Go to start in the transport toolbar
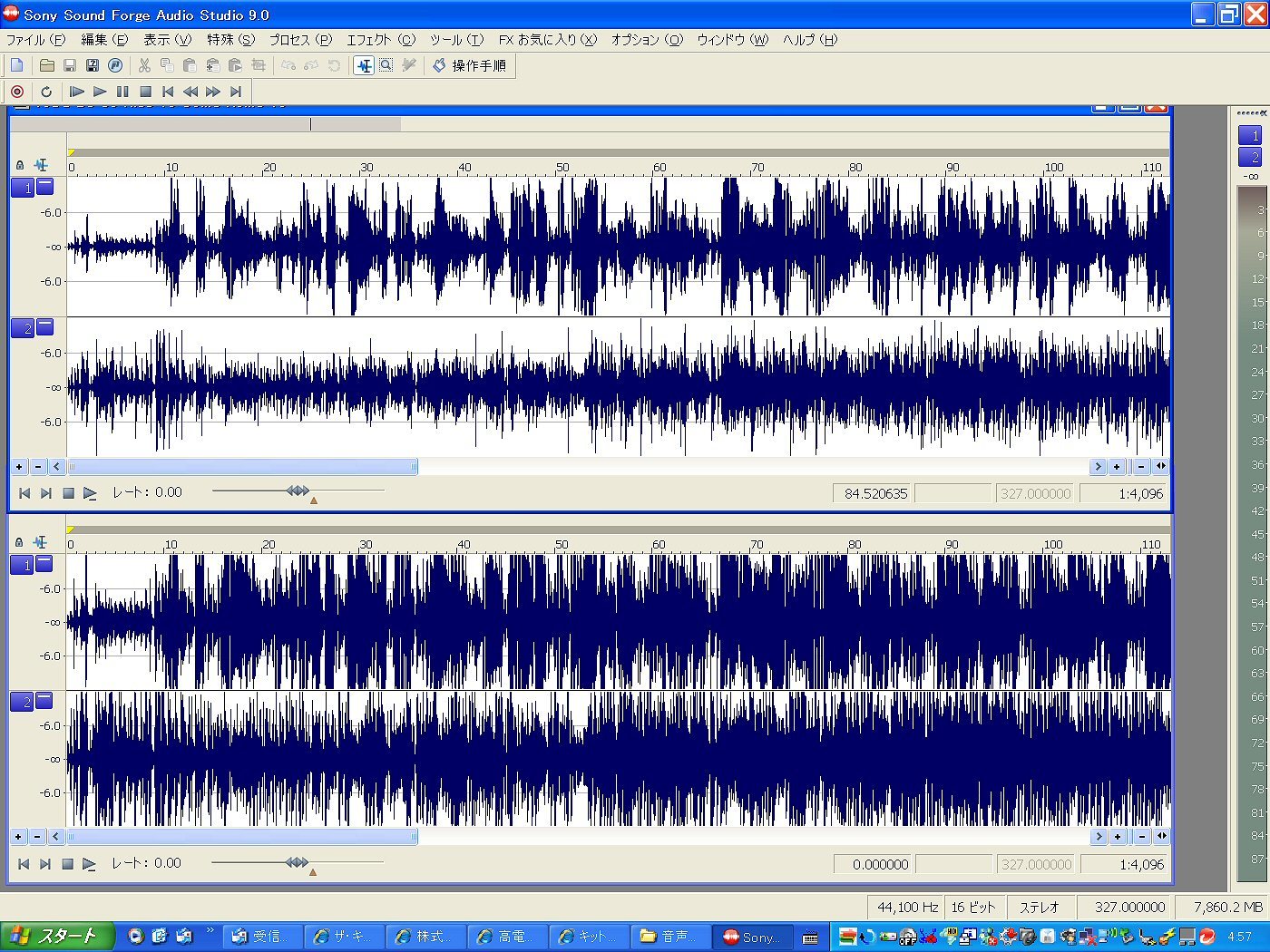The width and height of the screenshot is (1270, 952). coord(168,92)
